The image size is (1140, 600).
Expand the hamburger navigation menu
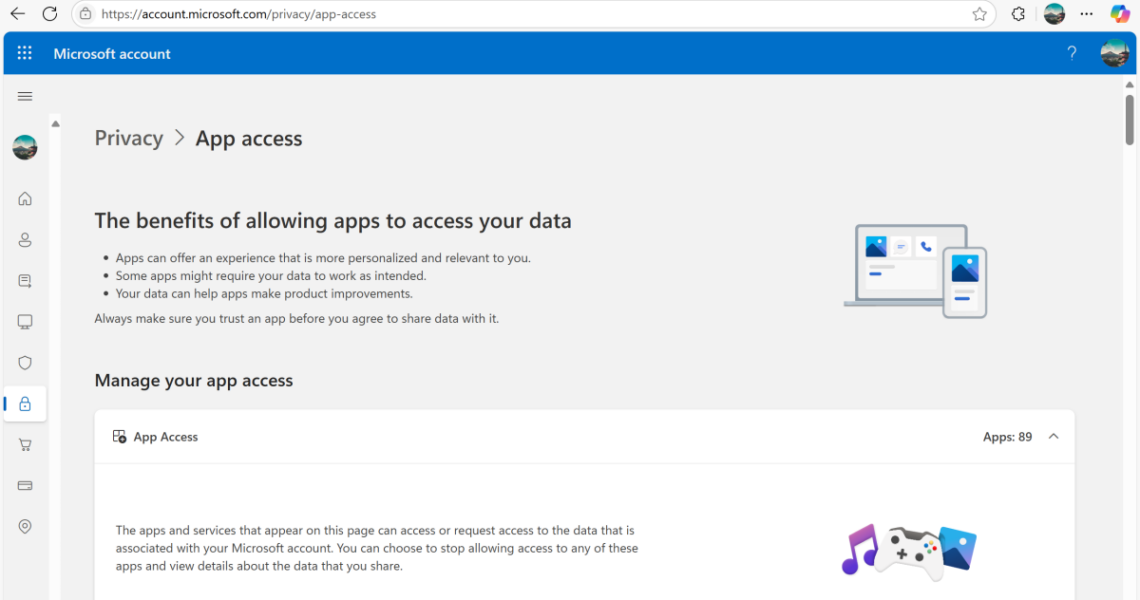pos(25,96)
